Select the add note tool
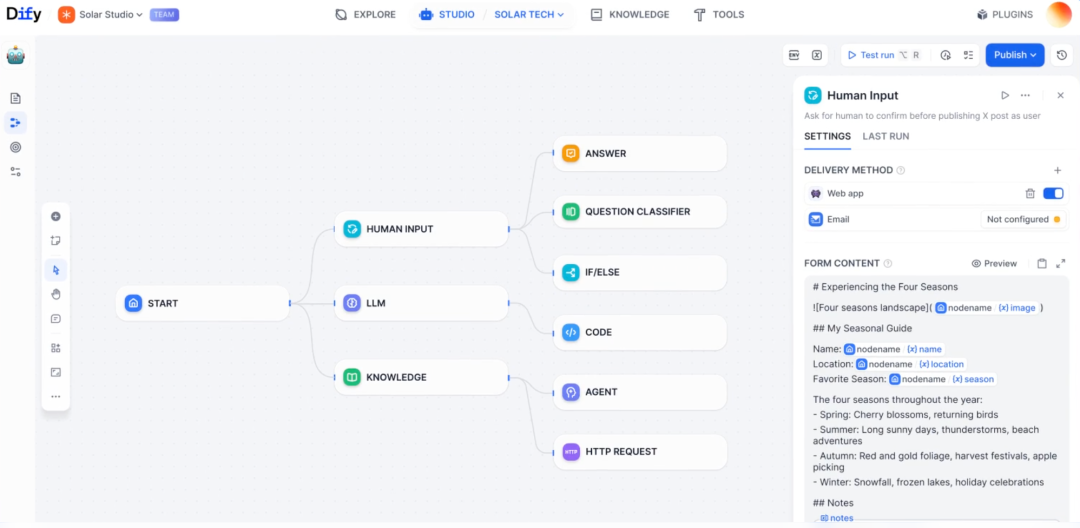Image resolution: width=1080 pixels, height=528 pixels. pos(56,240)
